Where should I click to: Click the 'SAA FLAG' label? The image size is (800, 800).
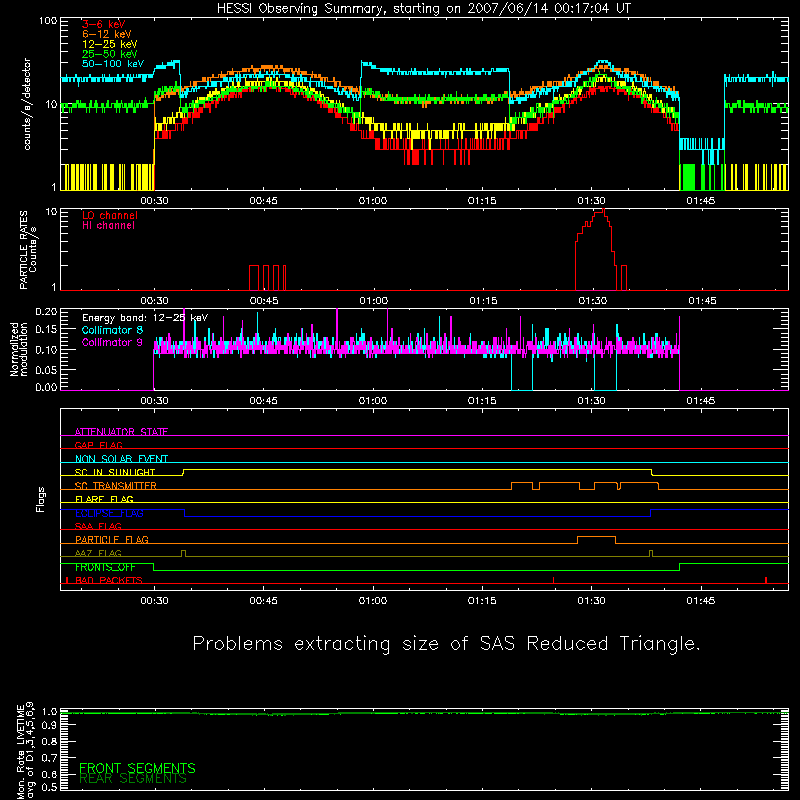pyautogui.click(x=98, y=526)
